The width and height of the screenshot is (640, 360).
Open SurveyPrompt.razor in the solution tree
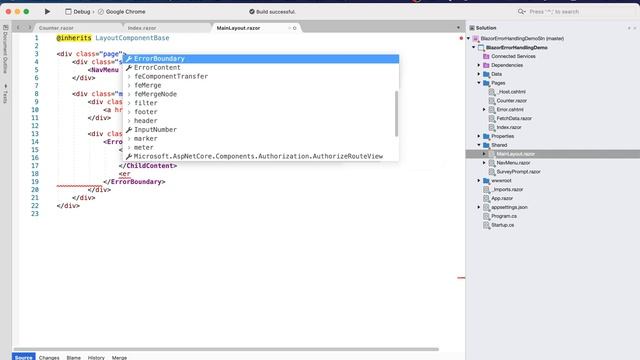coord(518,172)
